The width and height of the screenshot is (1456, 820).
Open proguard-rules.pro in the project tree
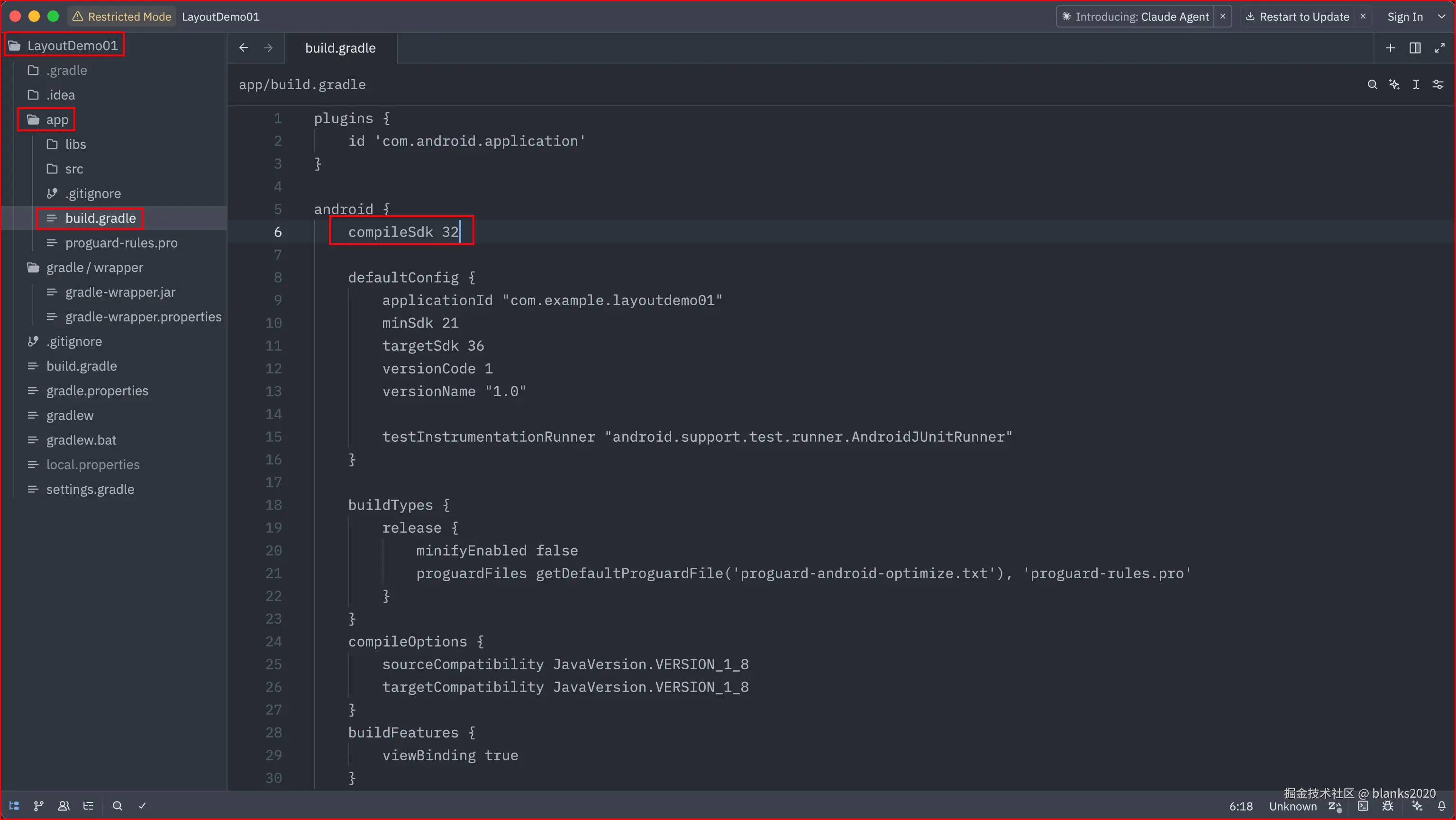click(113, 243)
